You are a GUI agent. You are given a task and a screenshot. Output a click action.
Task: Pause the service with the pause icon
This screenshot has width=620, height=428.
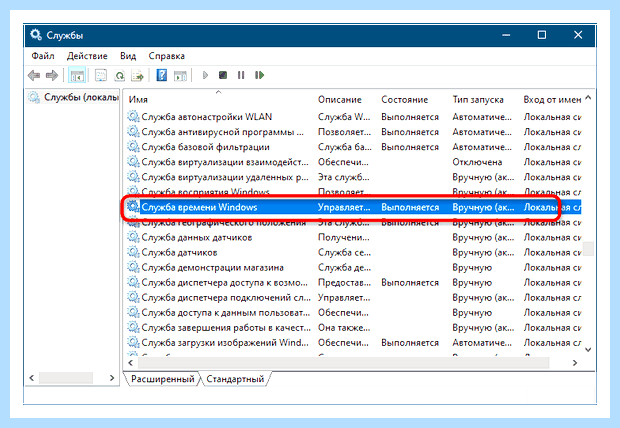point(241,75)
